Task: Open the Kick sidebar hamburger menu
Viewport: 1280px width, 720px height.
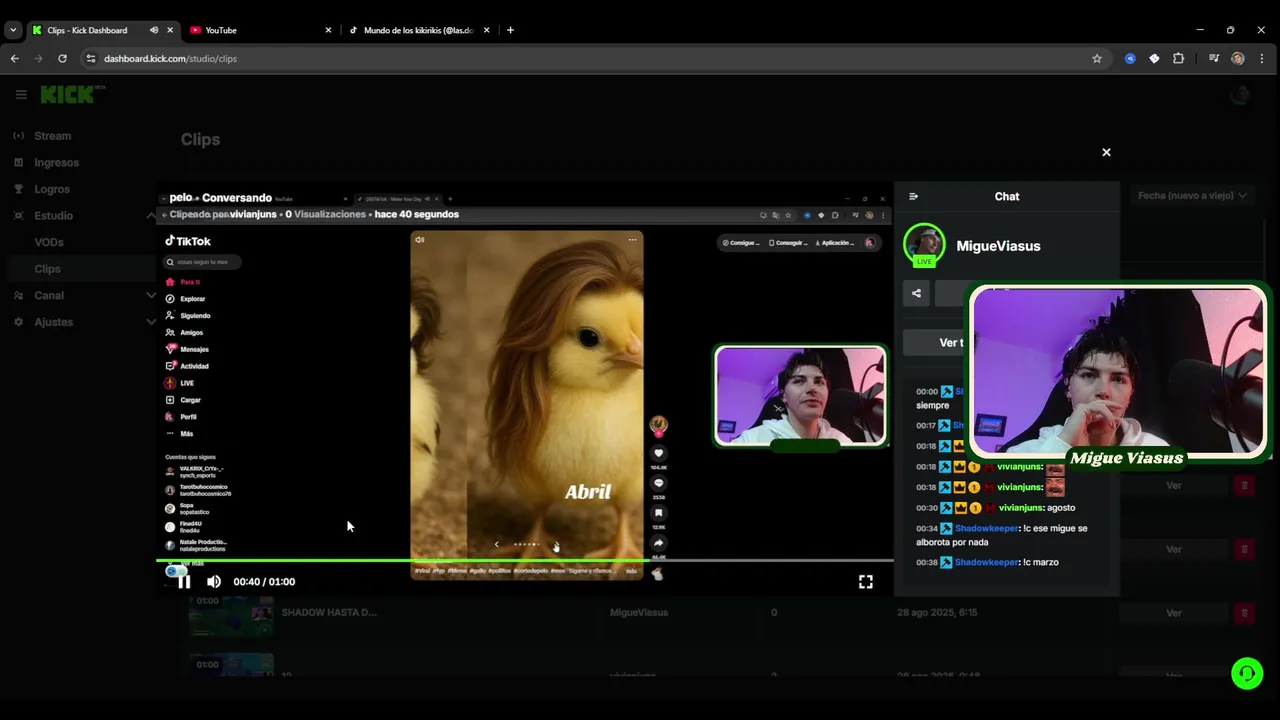Action: coord(21,95)
